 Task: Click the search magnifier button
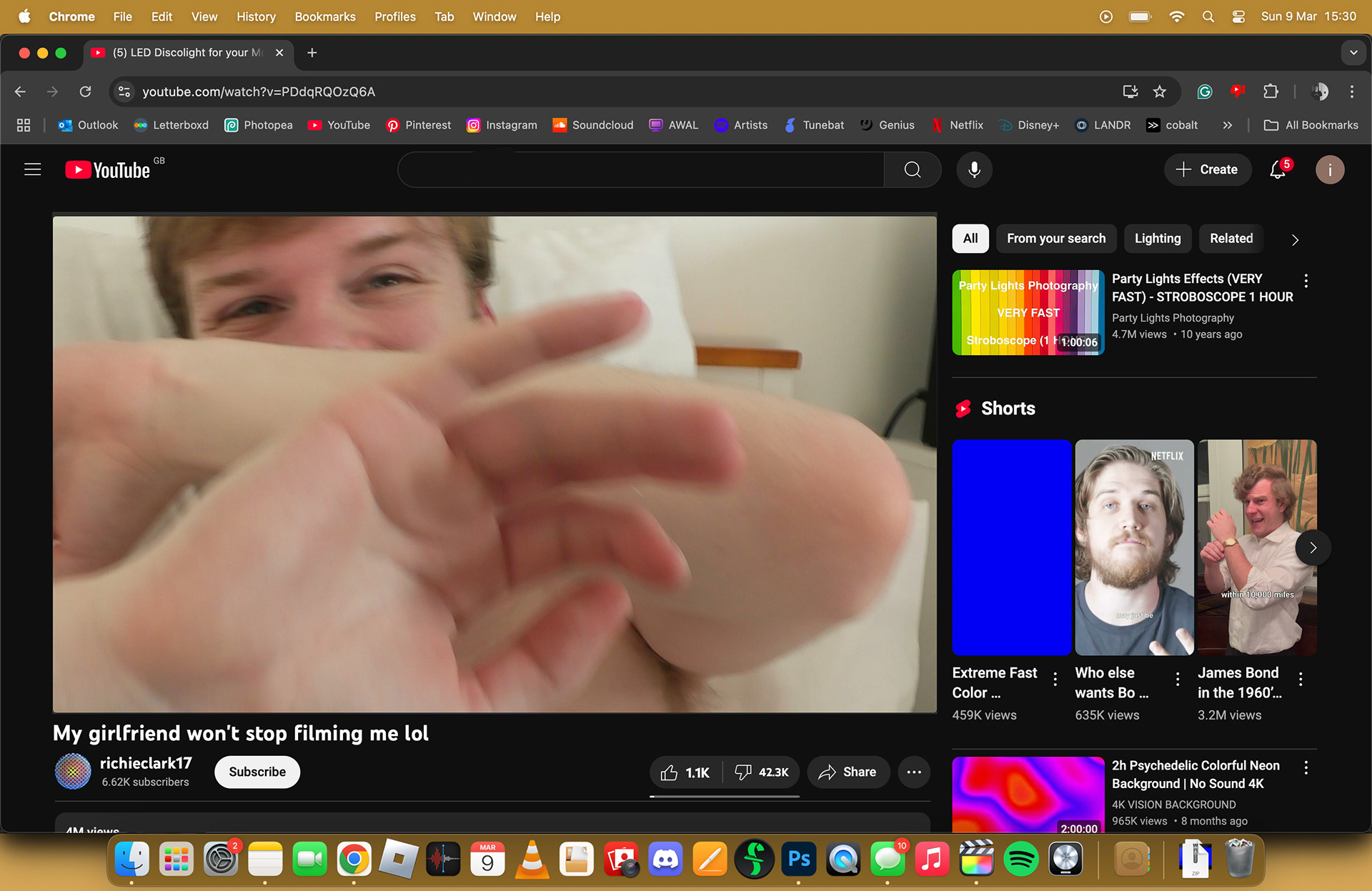click(912, 169)
